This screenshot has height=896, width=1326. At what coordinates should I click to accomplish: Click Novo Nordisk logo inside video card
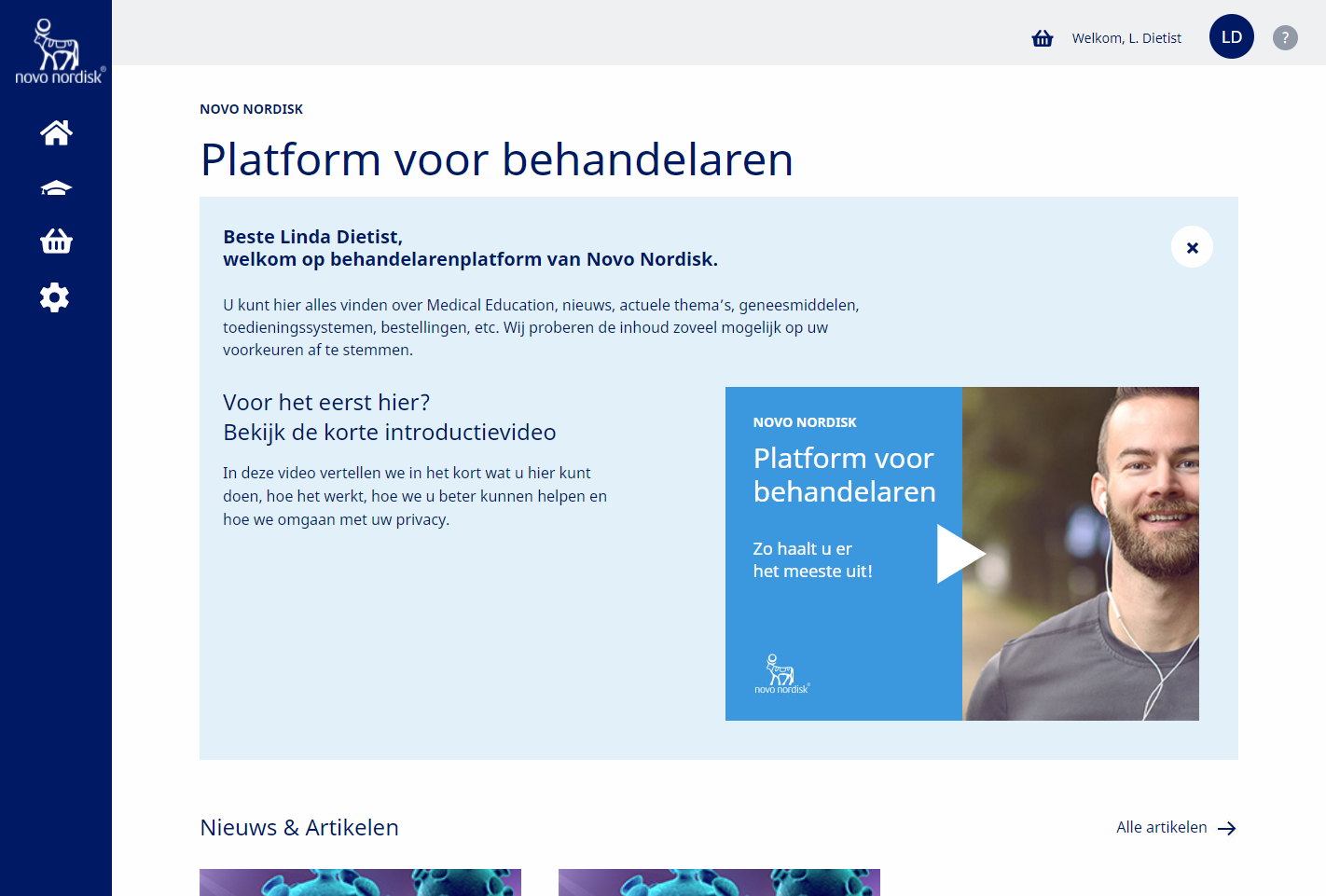(x=781, y=674)
